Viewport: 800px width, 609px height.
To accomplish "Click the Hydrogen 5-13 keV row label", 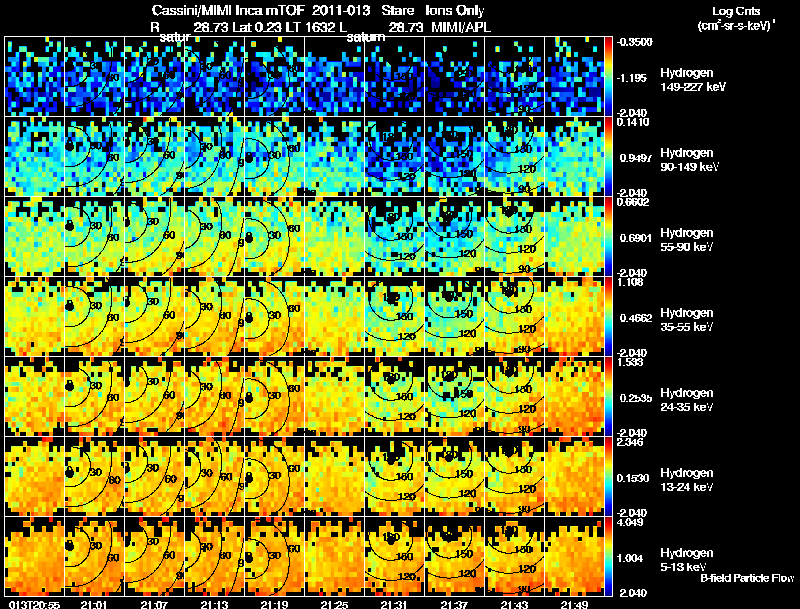I will pyautogui.click(x=687, y=560).
